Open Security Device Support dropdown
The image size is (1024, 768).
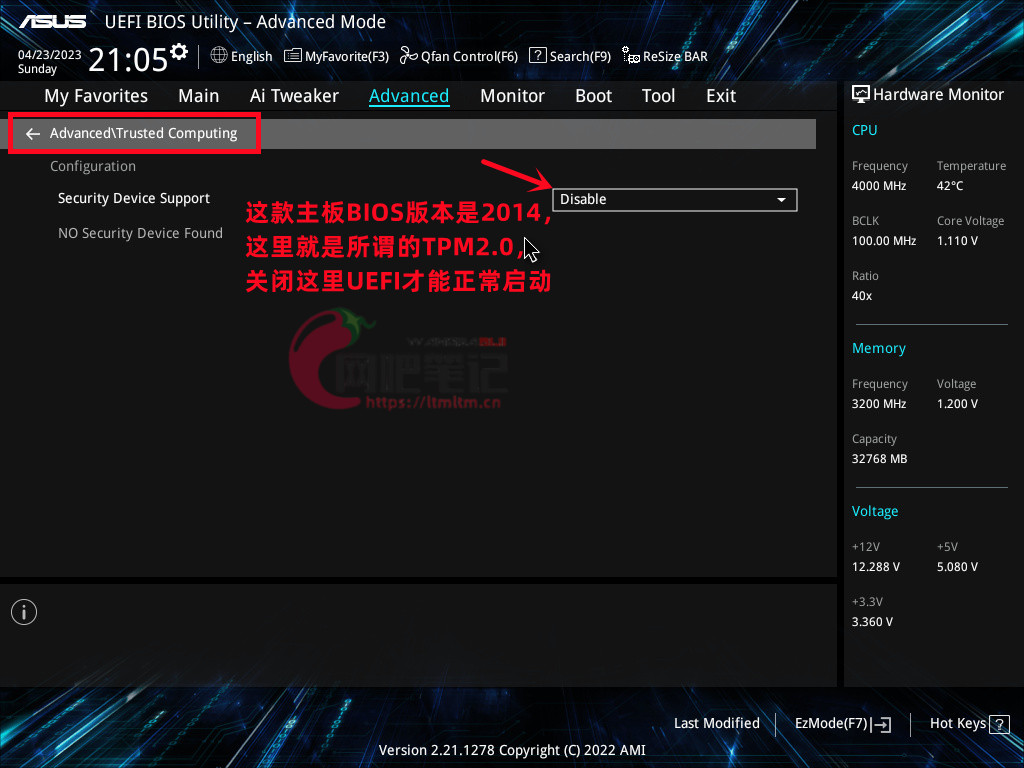pyautogui.click(x=675, y=200)
